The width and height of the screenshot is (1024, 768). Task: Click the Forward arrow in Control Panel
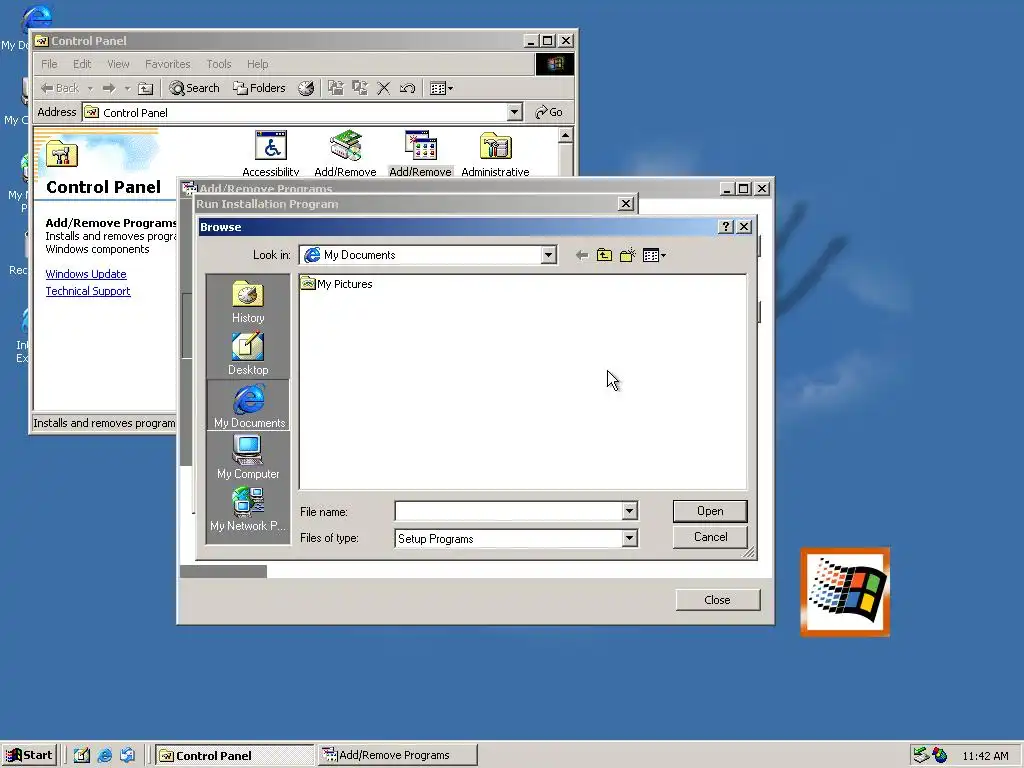tap(109, 88)
